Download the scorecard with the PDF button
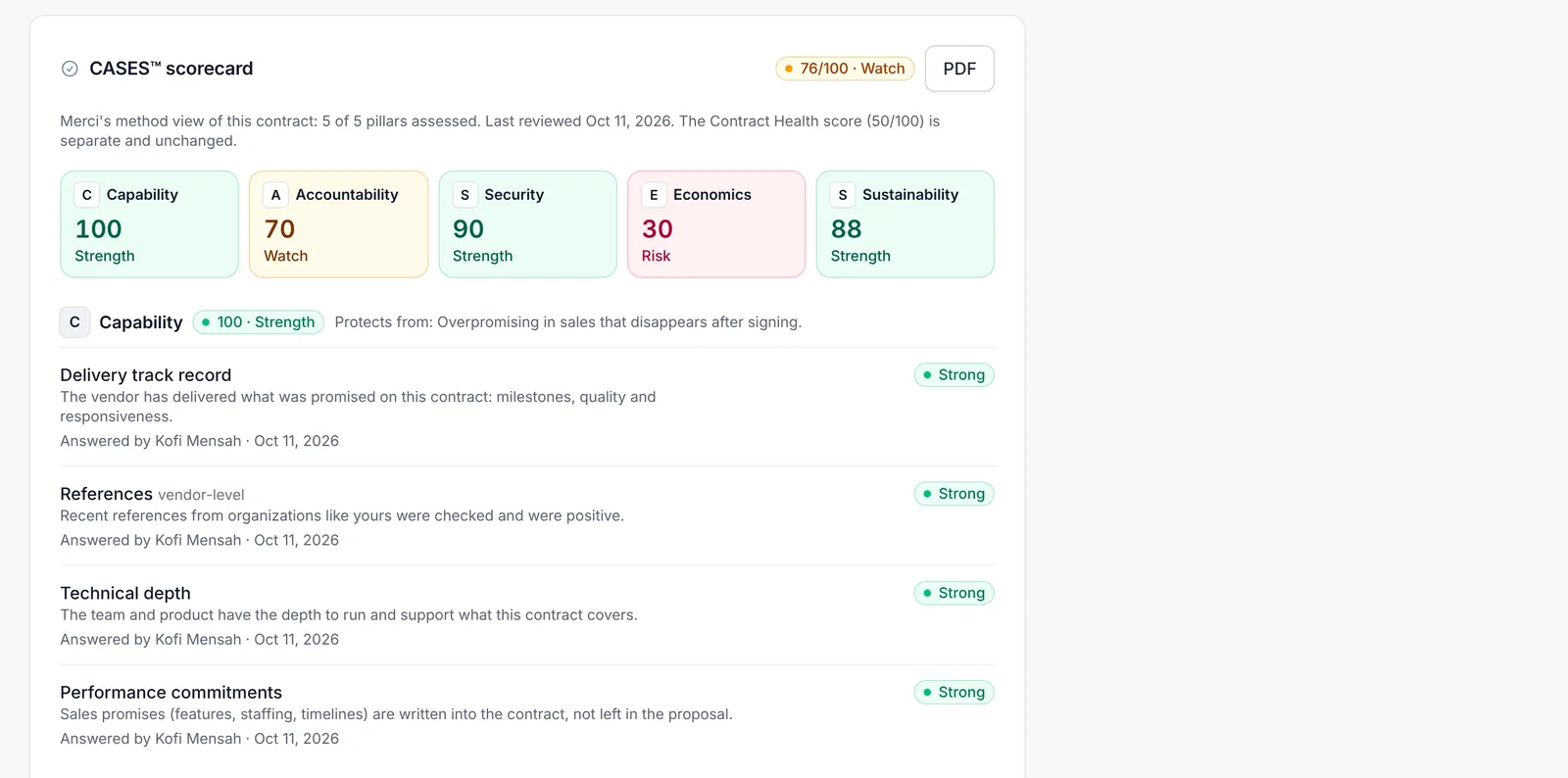 959,69
